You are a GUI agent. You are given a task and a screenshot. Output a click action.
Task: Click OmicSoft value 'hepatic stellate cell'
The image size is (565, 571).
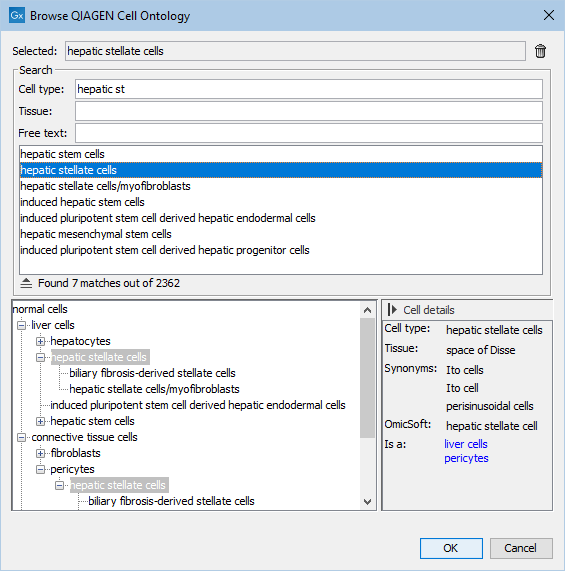492,426
